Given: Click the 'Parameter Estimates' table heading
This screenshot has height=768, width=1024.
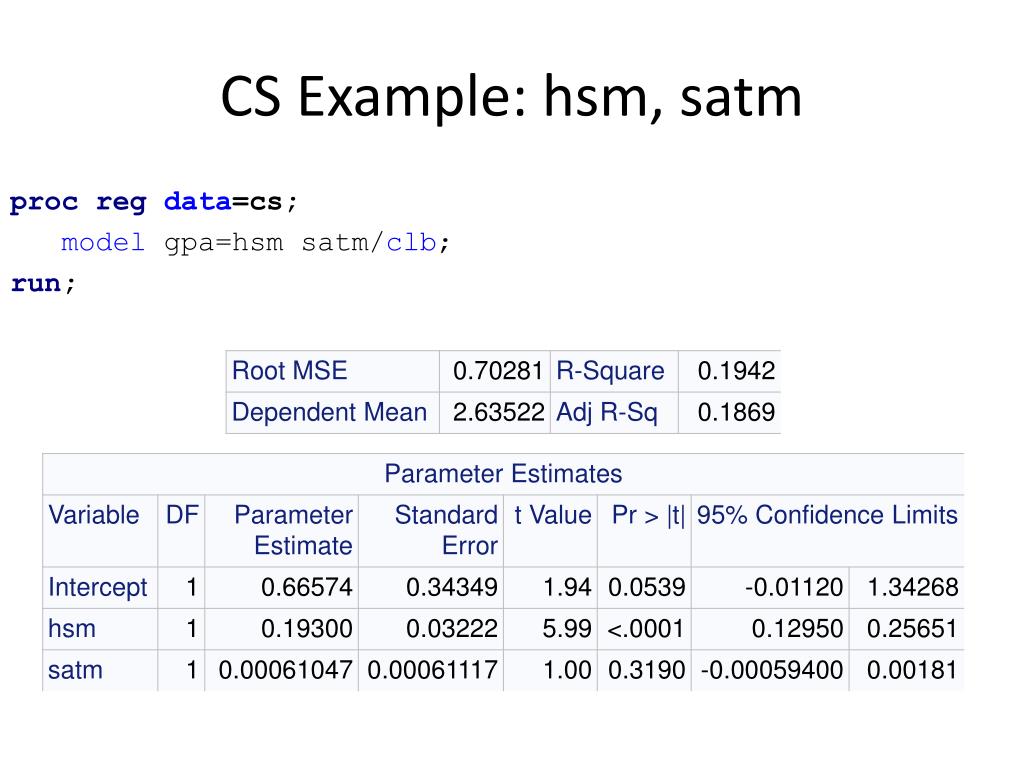Looking at the screenshot, I should (x=503, y=474).
